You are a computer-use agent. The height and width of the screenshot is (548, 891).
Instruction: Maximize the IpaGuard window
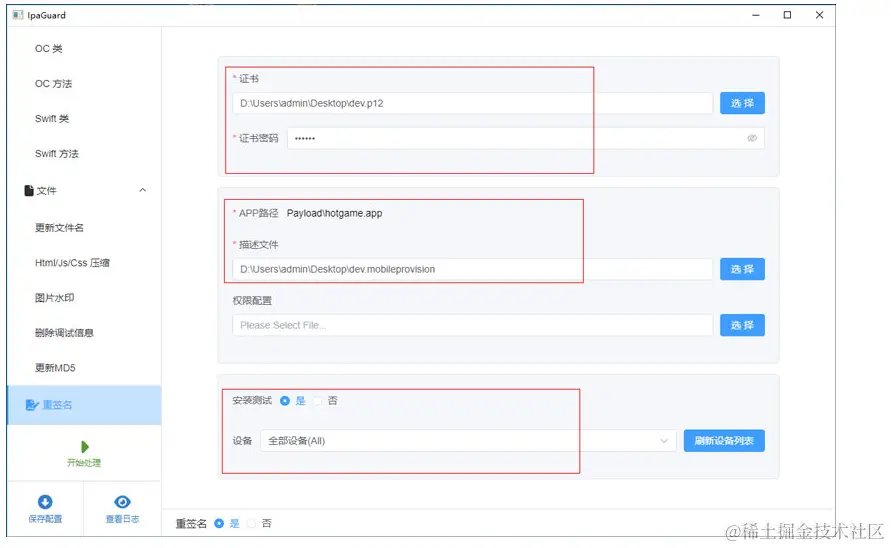[x=787, y=15]
